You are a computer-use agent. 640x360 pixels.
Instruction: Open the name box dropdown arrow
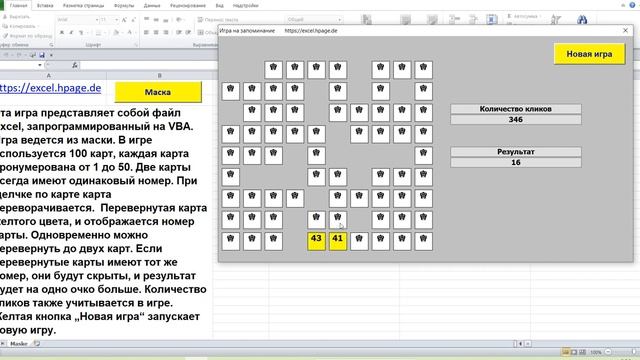tap(40, 65)
